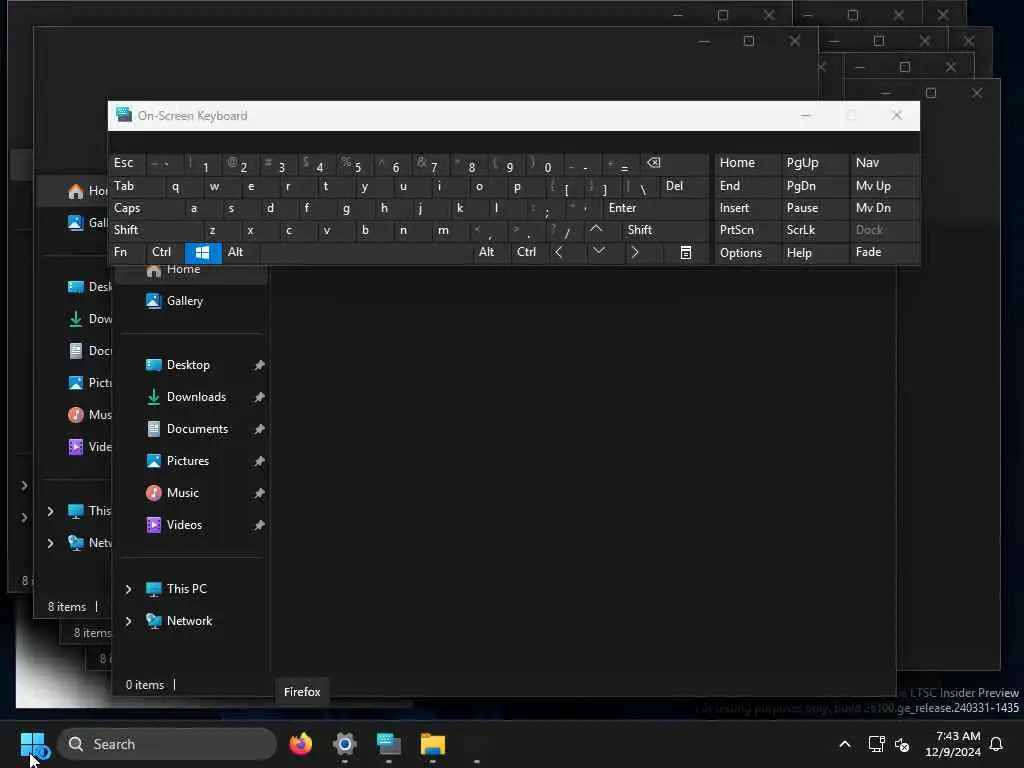The width and height of the screenshot is (1024, 768).
Task: Click the Backspace key icon on keyboard
Action: click(654, 163)
